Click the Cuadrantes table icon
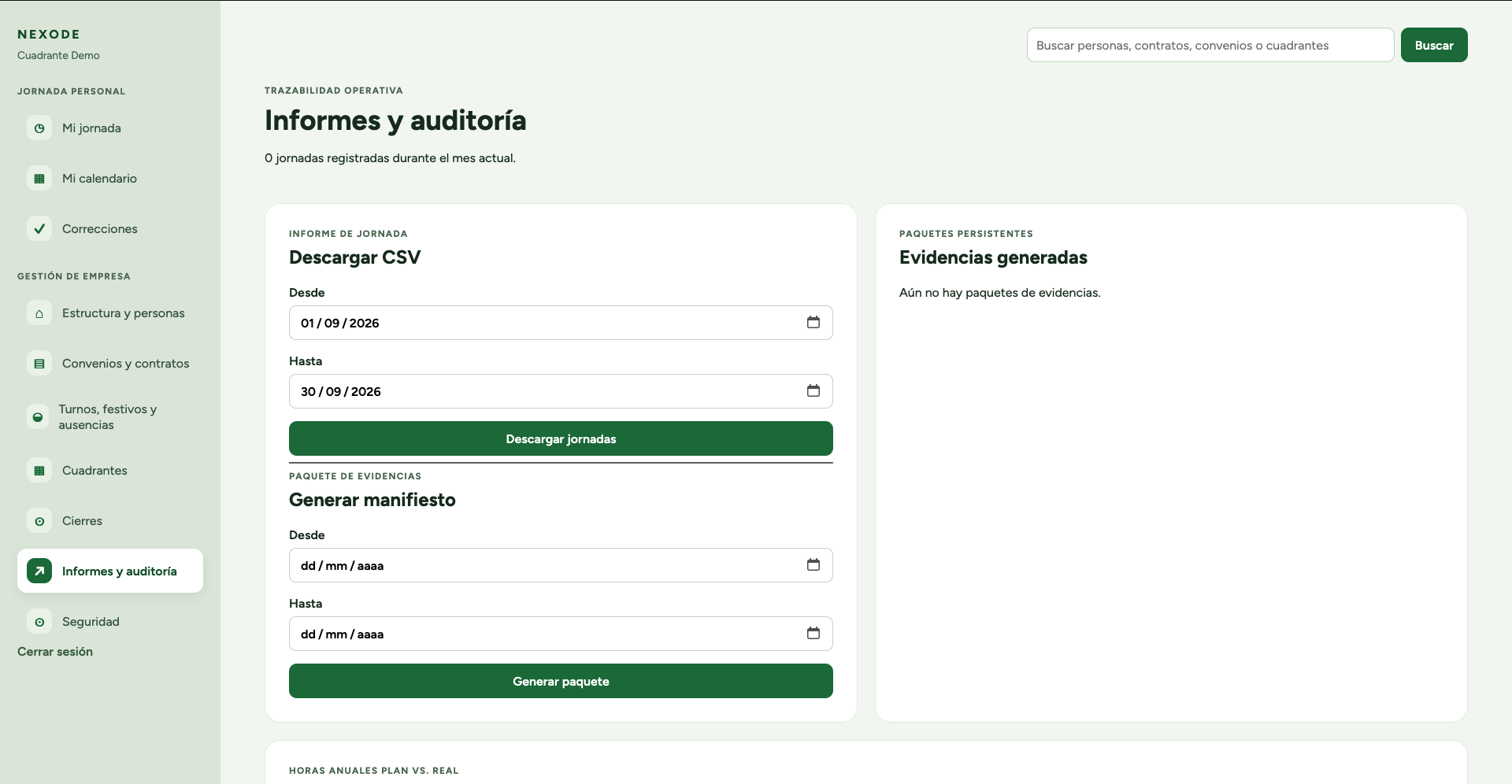Viewport: 1512px width, 784px height. (x=39, y=470)
